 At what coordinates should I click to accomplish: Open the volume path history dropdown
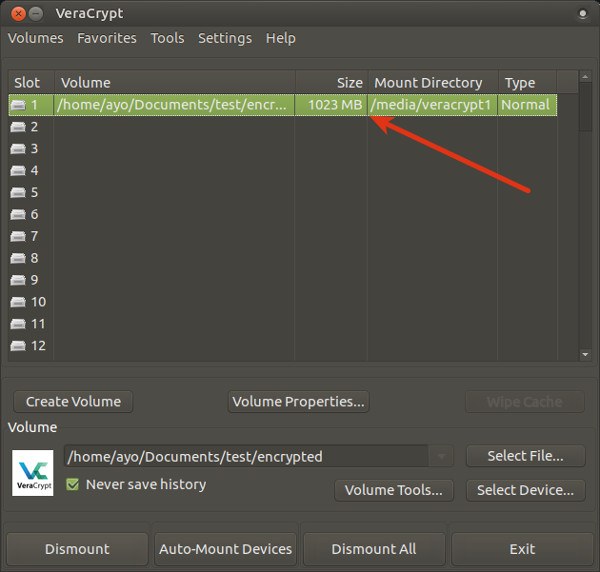[441, 456]
